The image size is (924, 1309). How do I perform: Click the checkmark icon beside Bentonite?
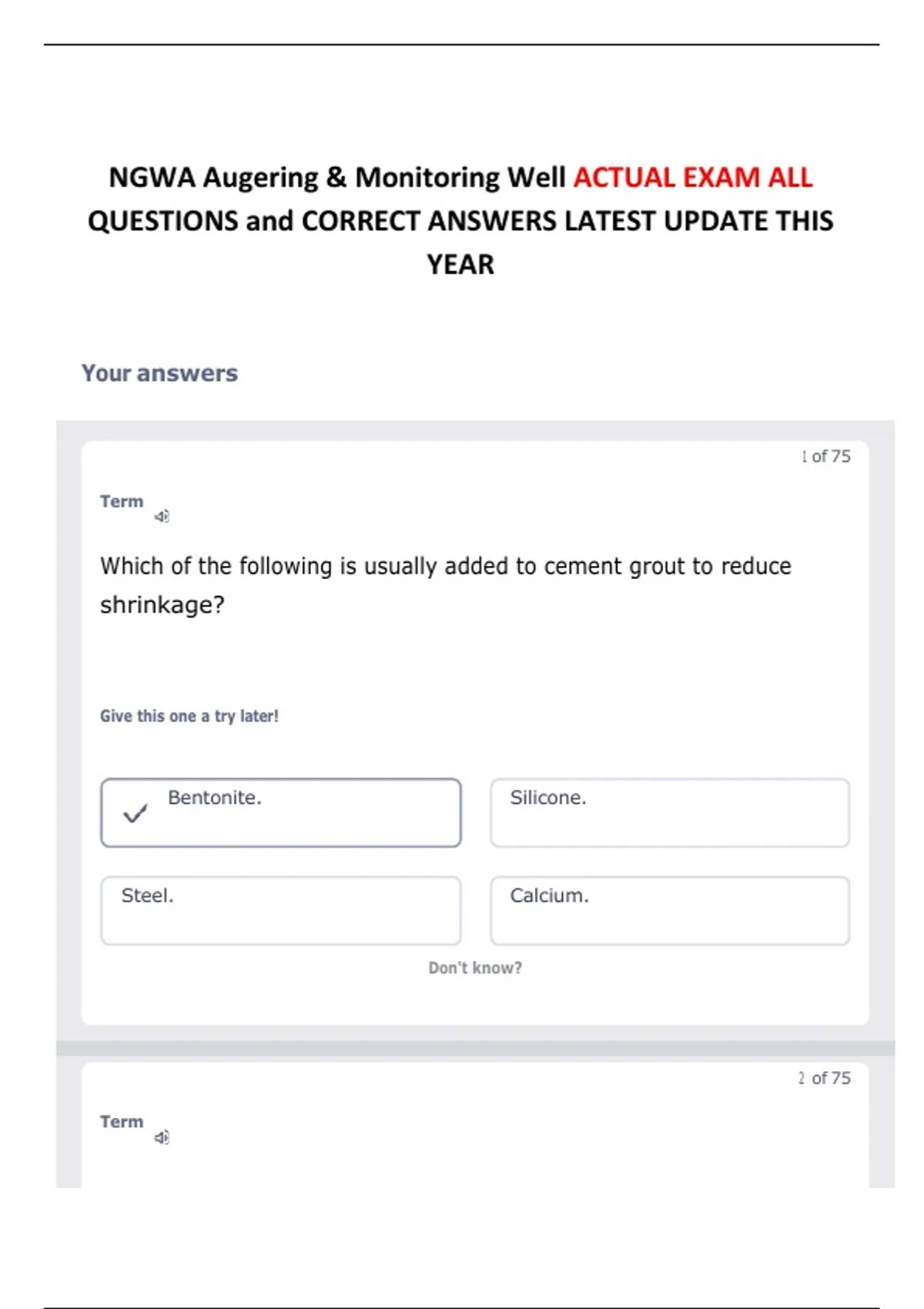135,814
